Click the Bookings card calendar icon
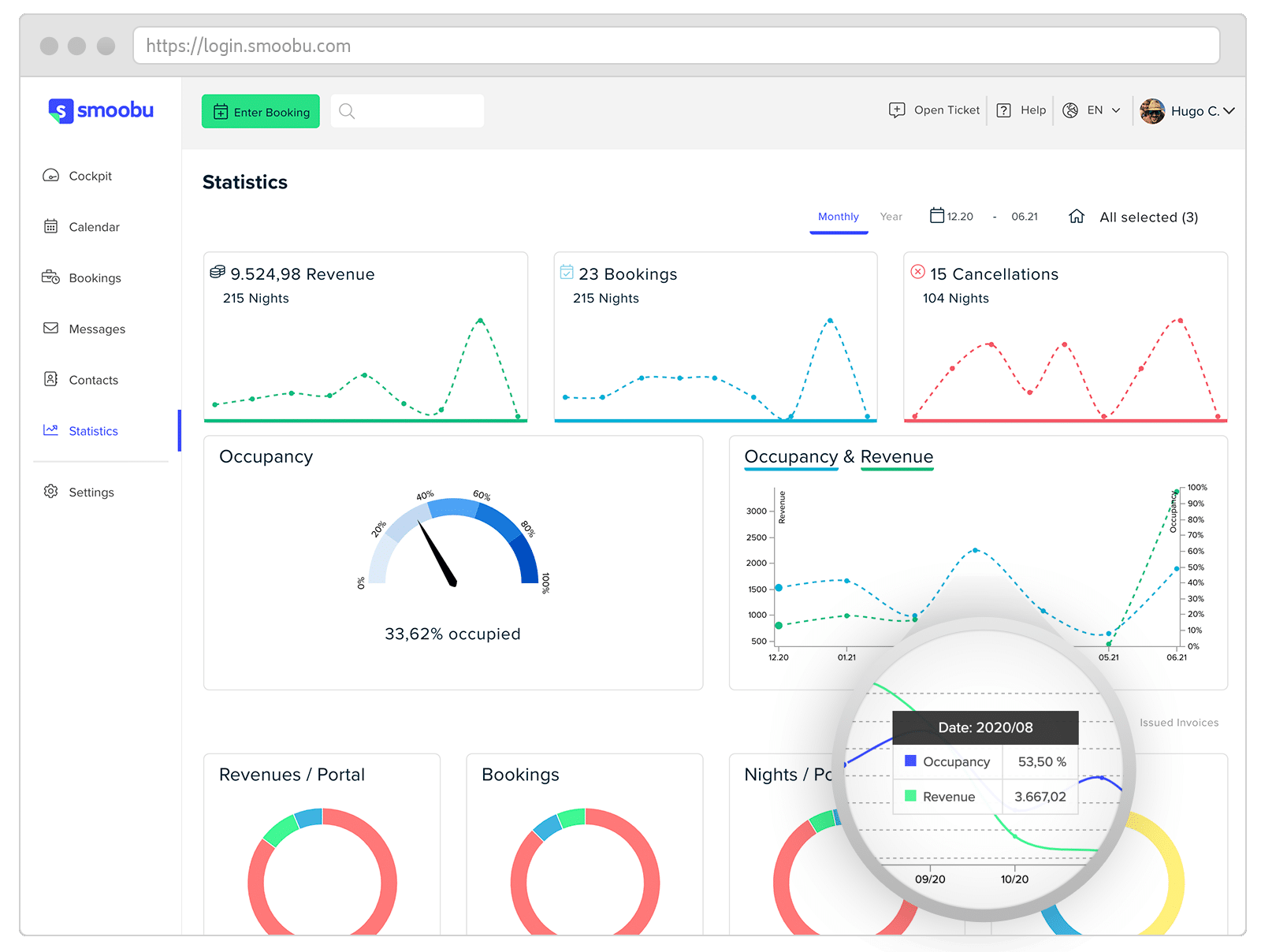 coord(567,272)
